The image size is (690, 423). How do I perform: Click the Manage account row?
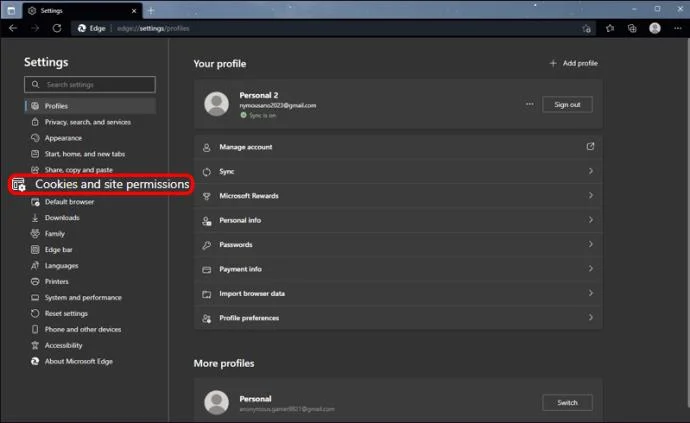click(398, 147)
